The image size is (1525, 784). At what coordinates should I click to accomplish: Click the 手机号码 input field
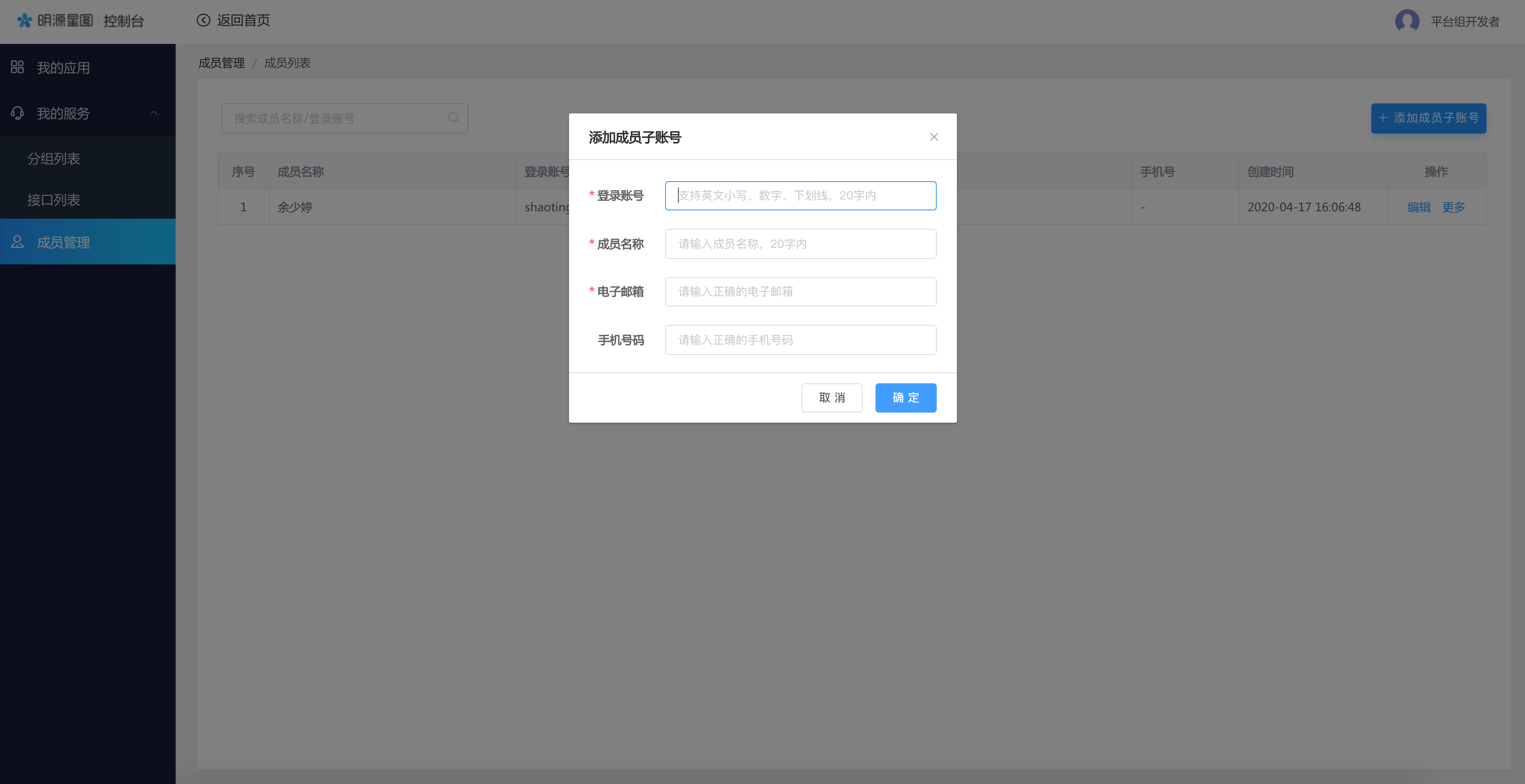click(x=800, y=339)
